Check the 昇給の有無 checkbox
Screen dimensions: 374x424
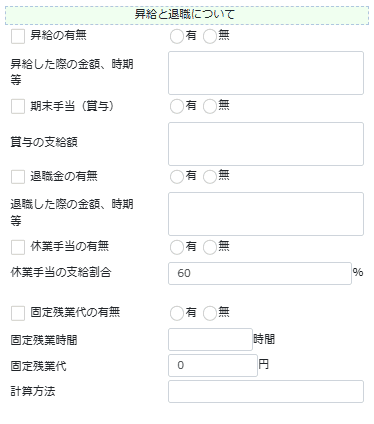point(18,36)
